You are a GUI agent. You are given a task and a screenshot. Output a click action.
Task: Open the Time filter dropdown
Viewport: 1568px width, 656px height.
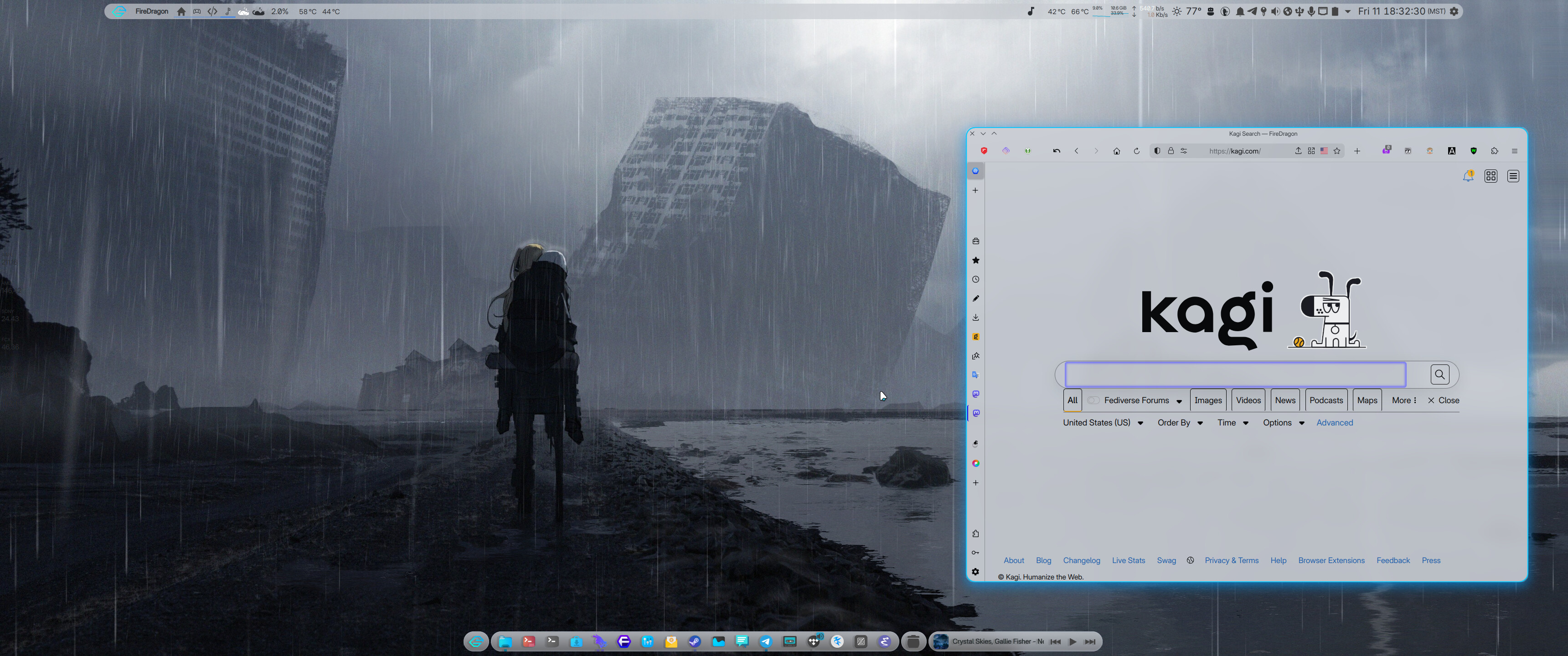click(x=1232, y=423)
